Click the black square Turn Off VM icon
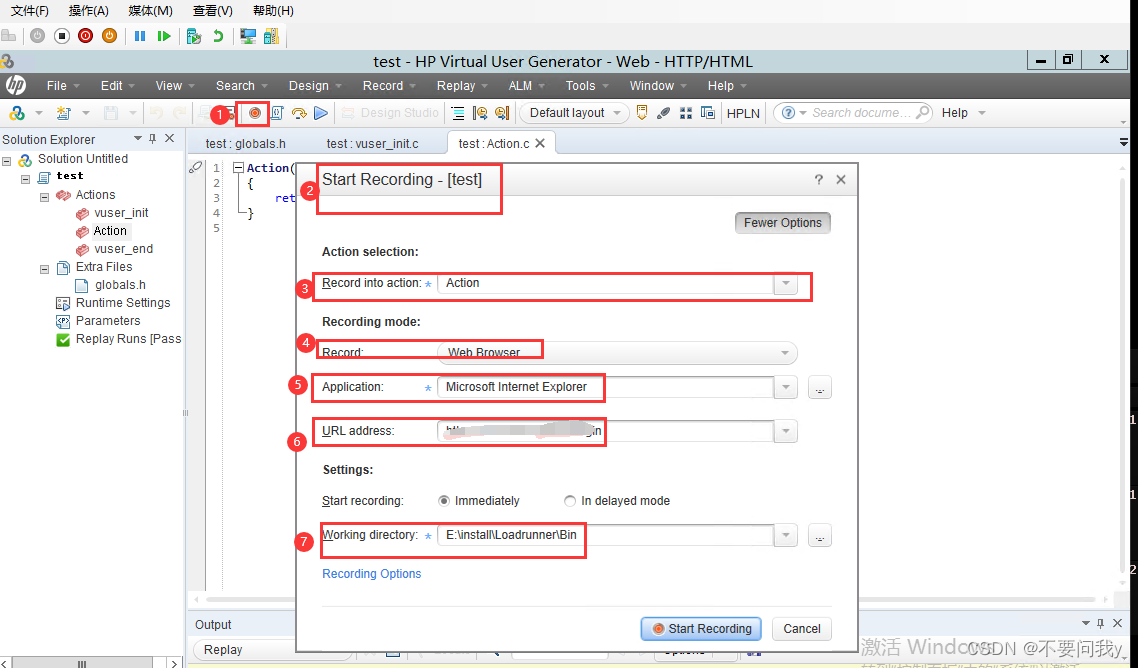This screenshot has width=1138, height=668. (x=62, y=36)
